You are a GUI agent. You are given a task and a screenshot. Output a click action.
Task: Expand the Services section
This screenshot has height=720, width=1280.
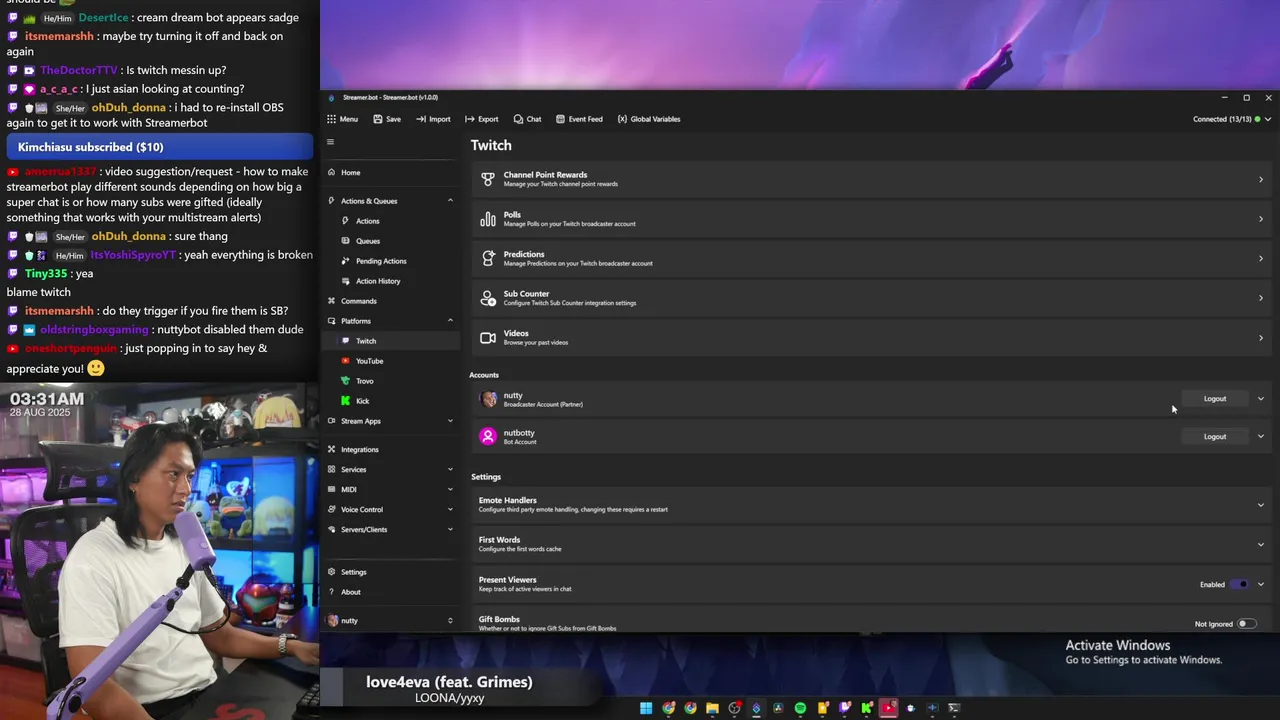[391, 470]
